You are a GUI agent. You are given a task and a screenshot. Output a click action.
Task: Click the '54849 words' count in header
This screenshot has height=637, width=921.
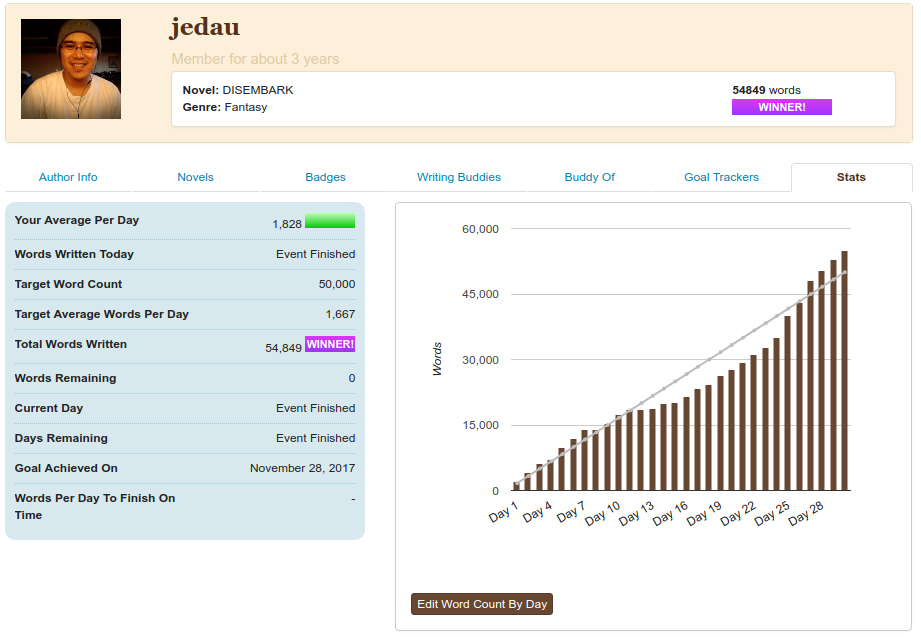tap(767, 90)
